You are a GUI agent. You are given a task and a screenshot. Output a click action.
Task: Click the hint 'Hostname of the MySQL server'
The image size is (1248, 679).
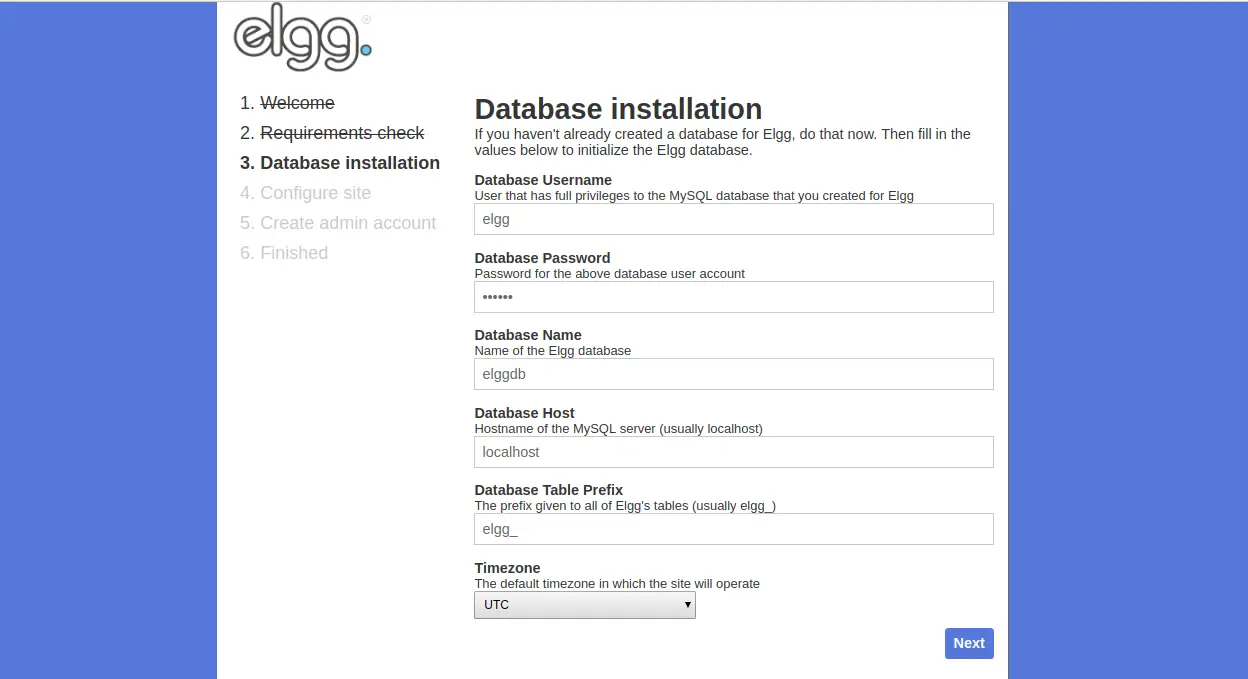pos(618,429)
